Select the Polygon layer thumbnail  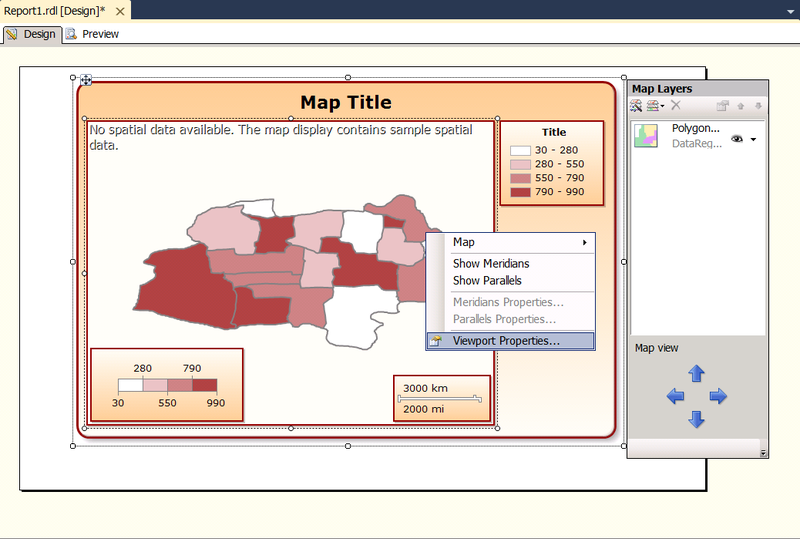pos(646,136)
